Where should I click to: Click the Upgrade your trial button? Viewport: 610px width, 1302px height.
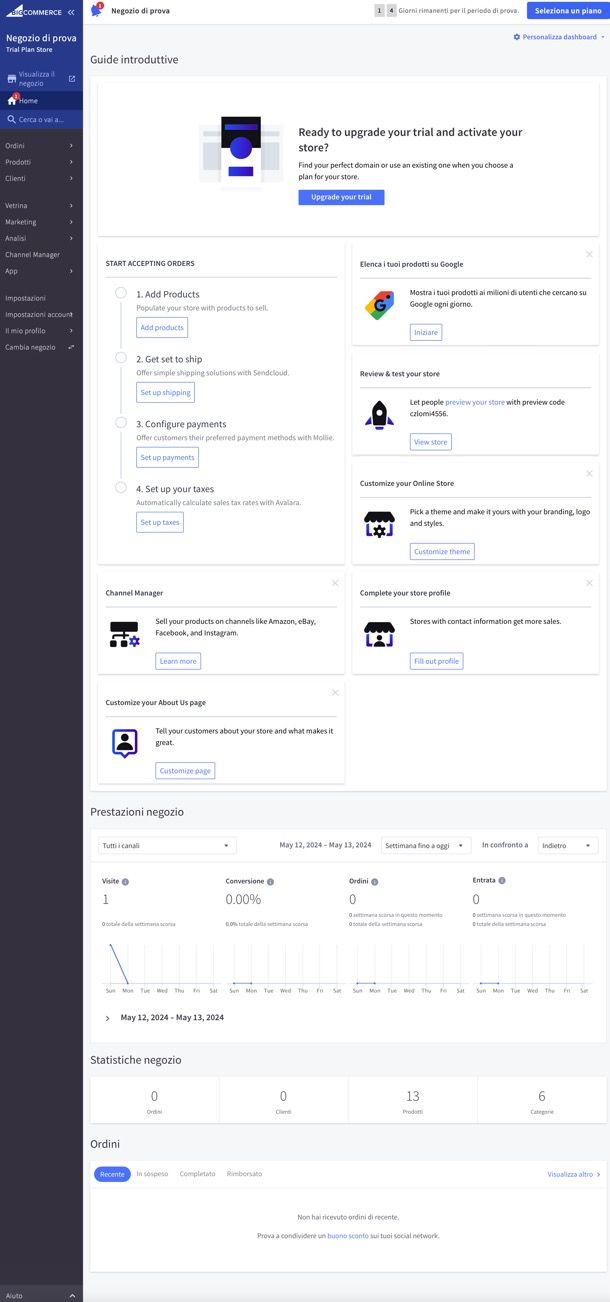(341, 197)
